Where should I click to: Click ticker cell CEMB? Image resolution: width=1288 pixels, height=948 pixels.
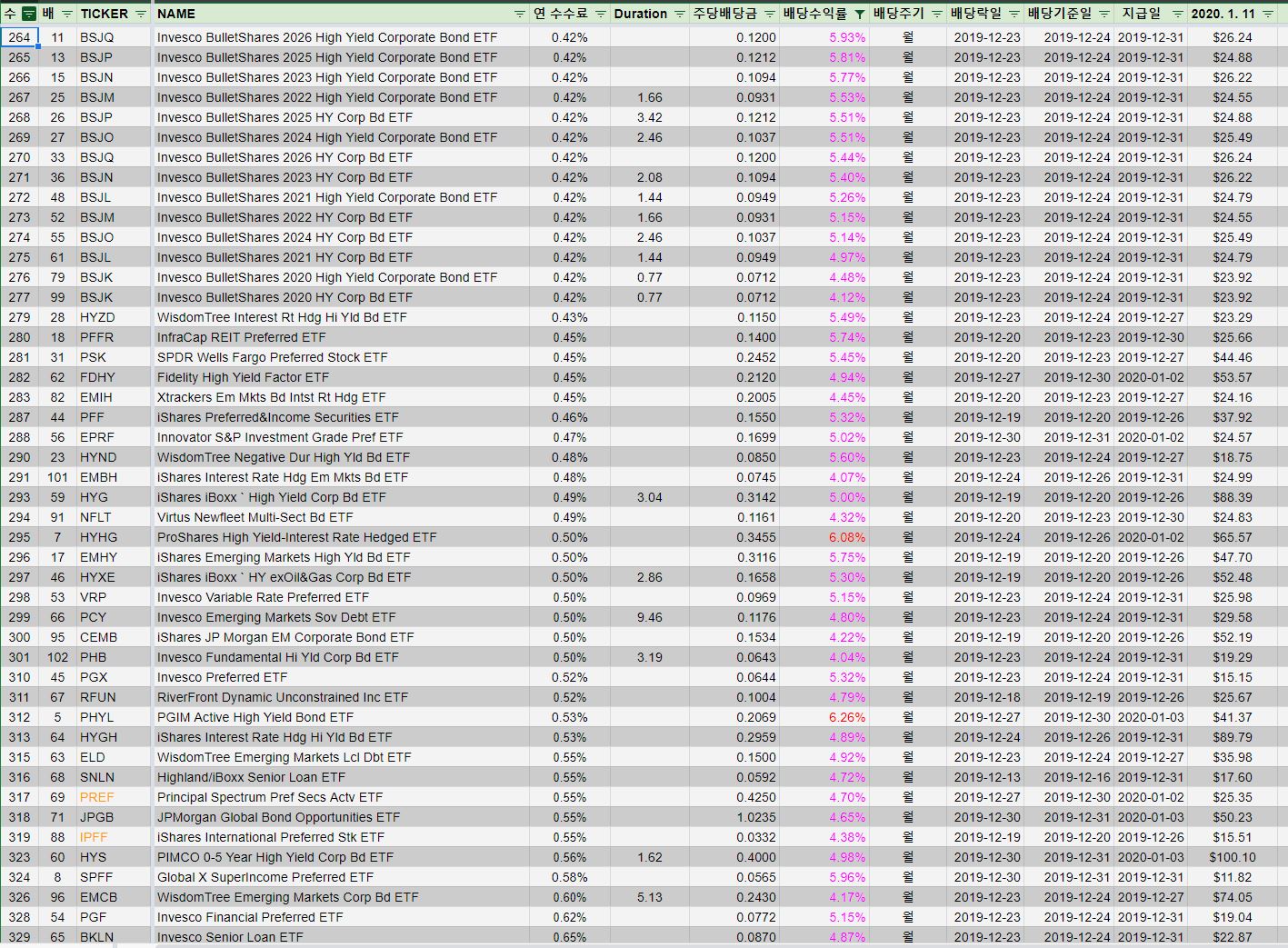point(113,637)
